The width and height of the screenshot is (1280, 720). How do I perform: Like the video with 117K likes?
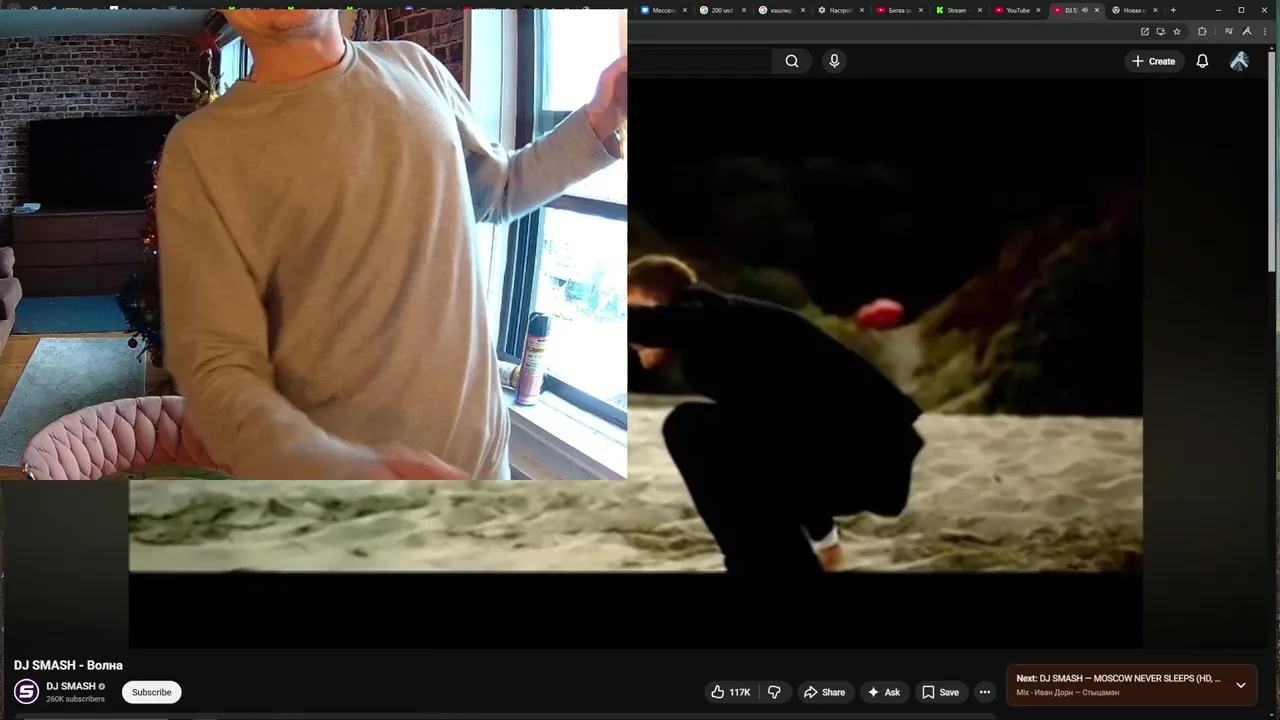731,692
